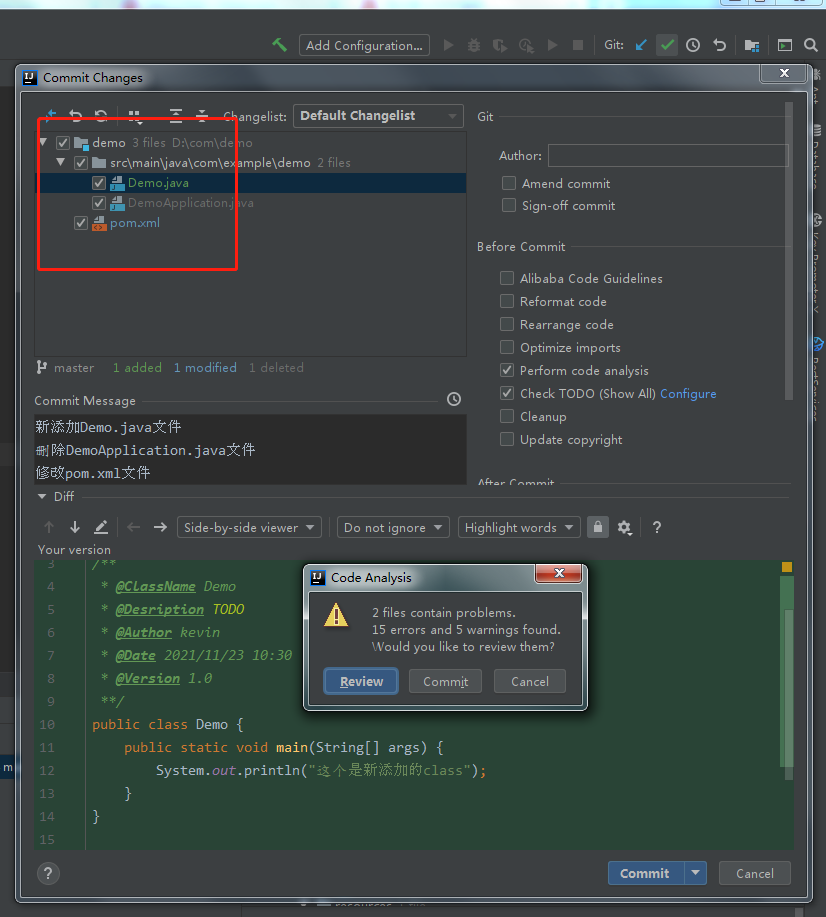Click the Expand All icon in changes toolbar
826x917 pixels.
point(176,115)
